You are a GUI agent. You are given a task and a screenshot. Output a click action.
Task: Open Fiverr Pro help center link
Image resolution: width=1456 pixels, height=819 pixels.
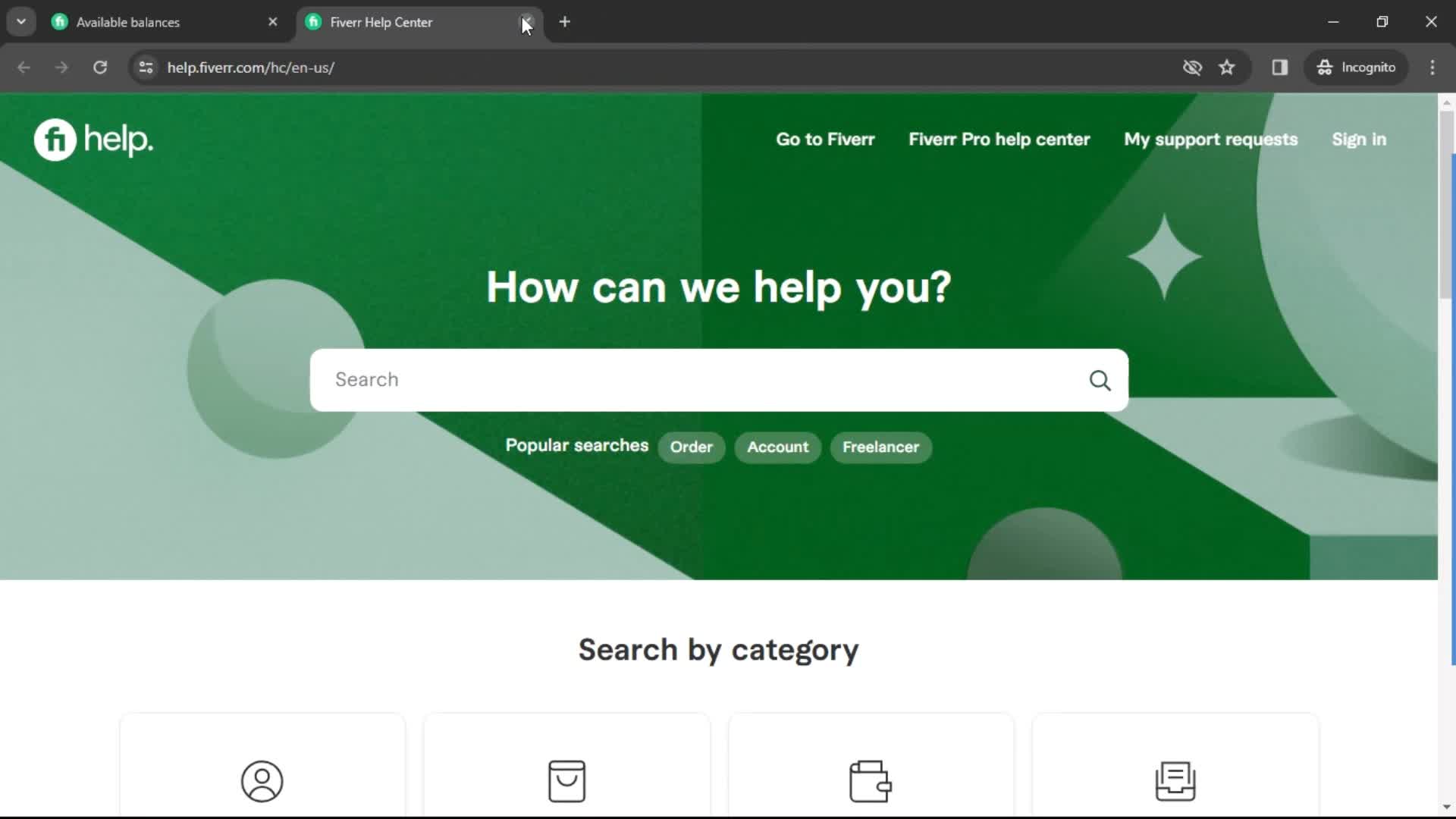tap(999, 139)
